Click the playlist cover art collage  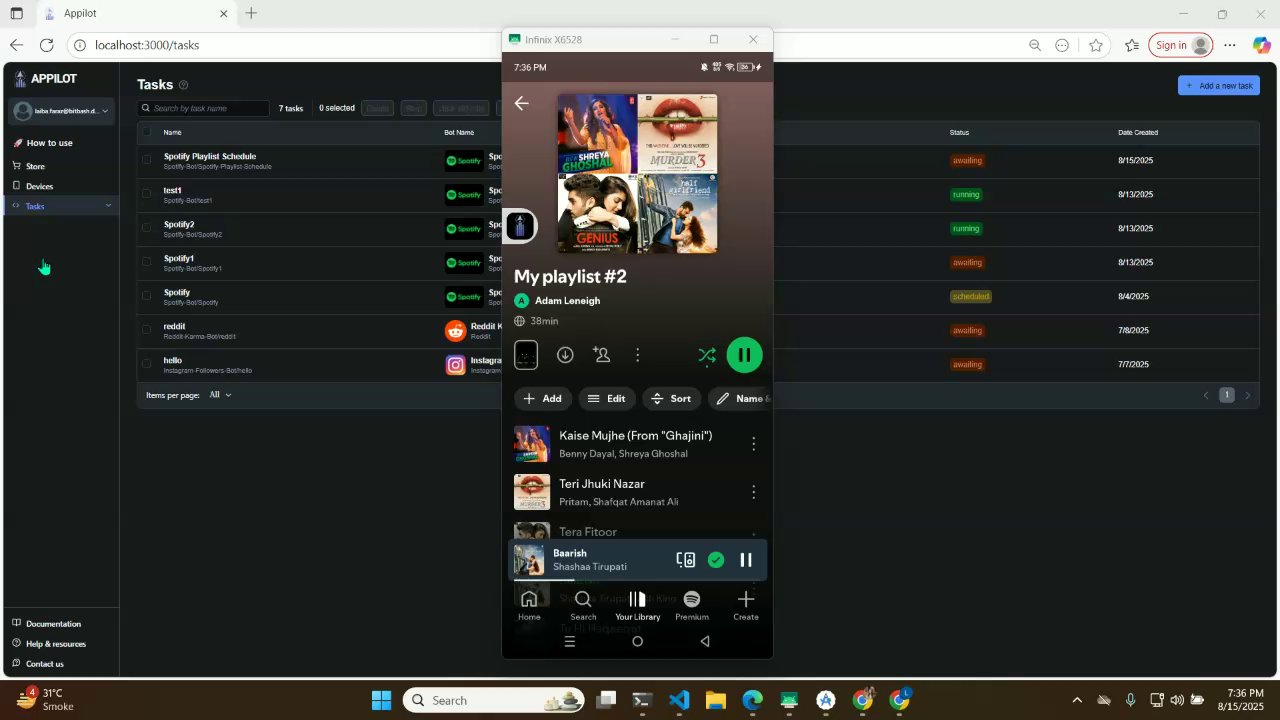637,174
